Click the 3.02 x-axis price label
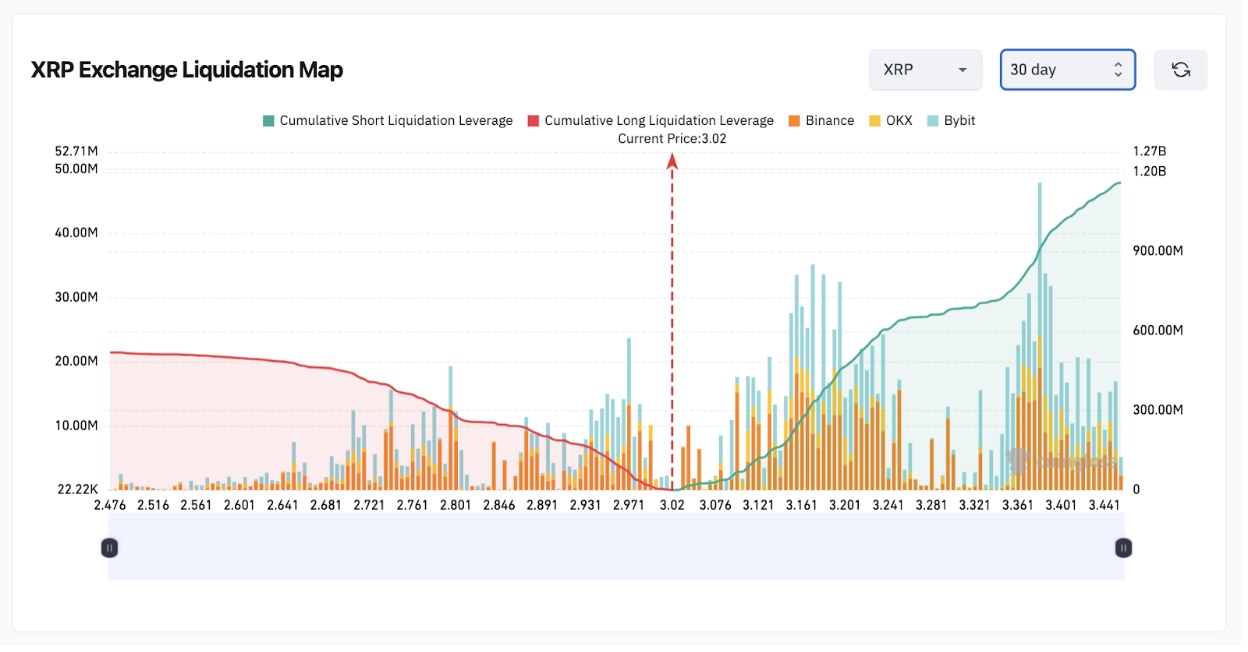The width and height of the screenshot is (1248, 652). tap(672, 505)
